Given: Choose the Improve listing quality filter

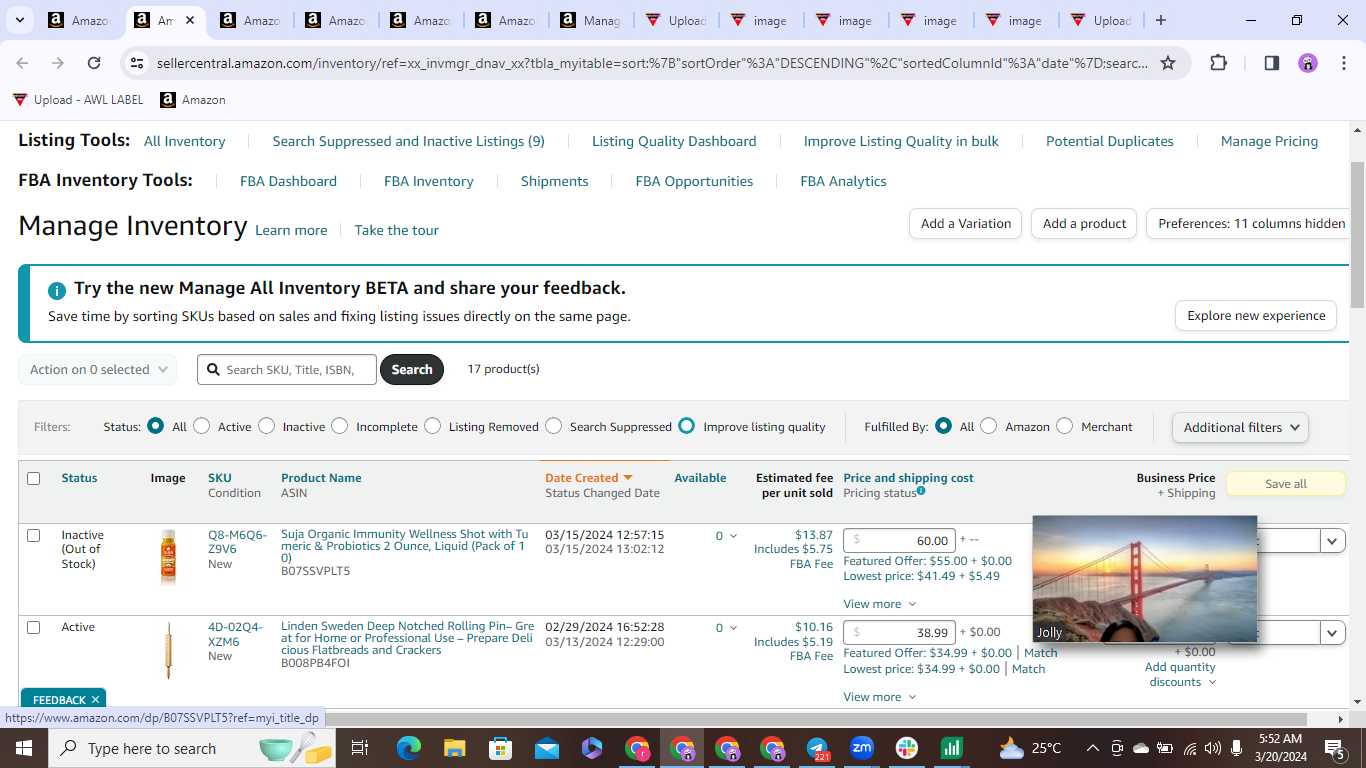Looking at the screenshot, I should pos(686,426).
